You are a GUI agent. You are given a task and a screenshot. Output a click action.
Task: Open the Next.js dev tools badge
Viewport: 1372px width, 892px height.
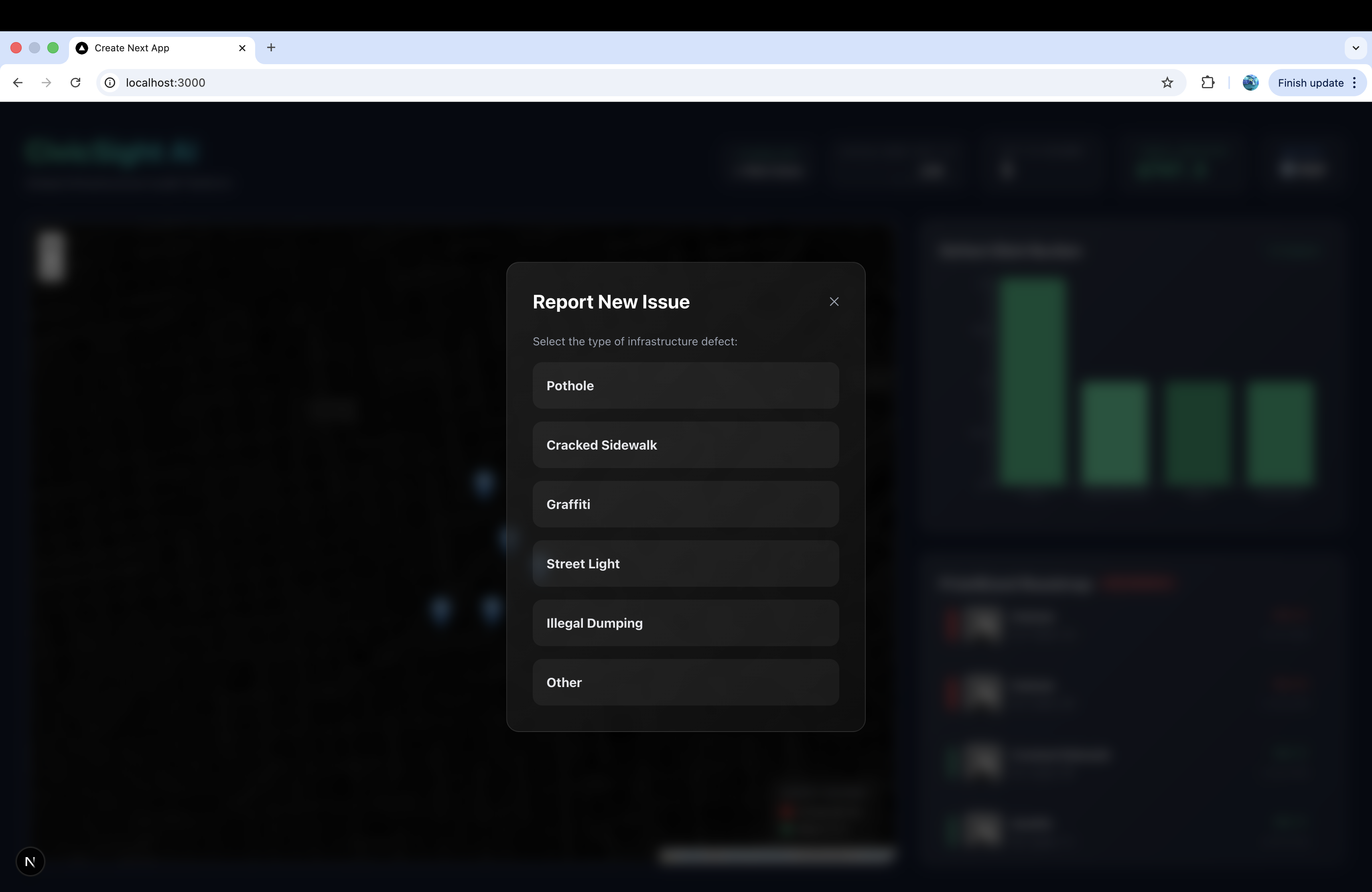(30, 862)
